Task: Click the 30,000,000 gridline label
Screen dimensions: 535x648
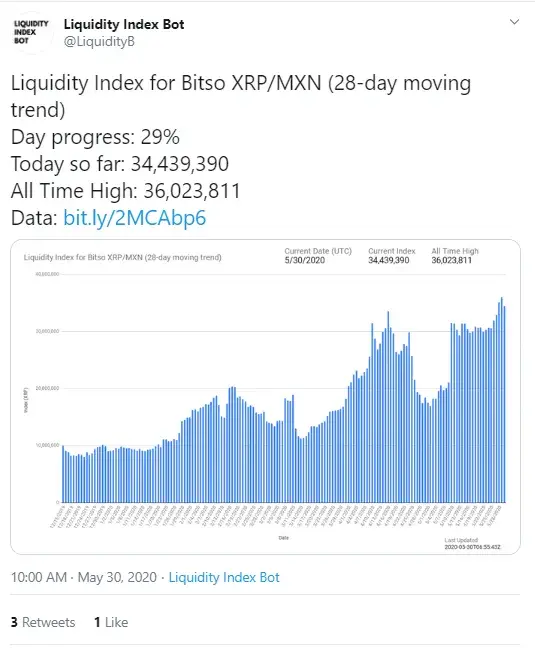Action: [x=48, y=331]
